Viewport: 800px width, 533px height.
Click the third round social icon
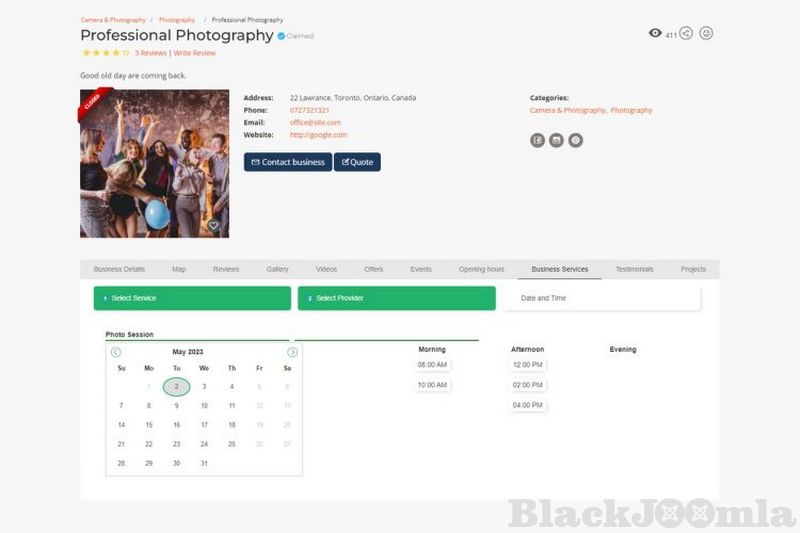click(x=576, y=140)
